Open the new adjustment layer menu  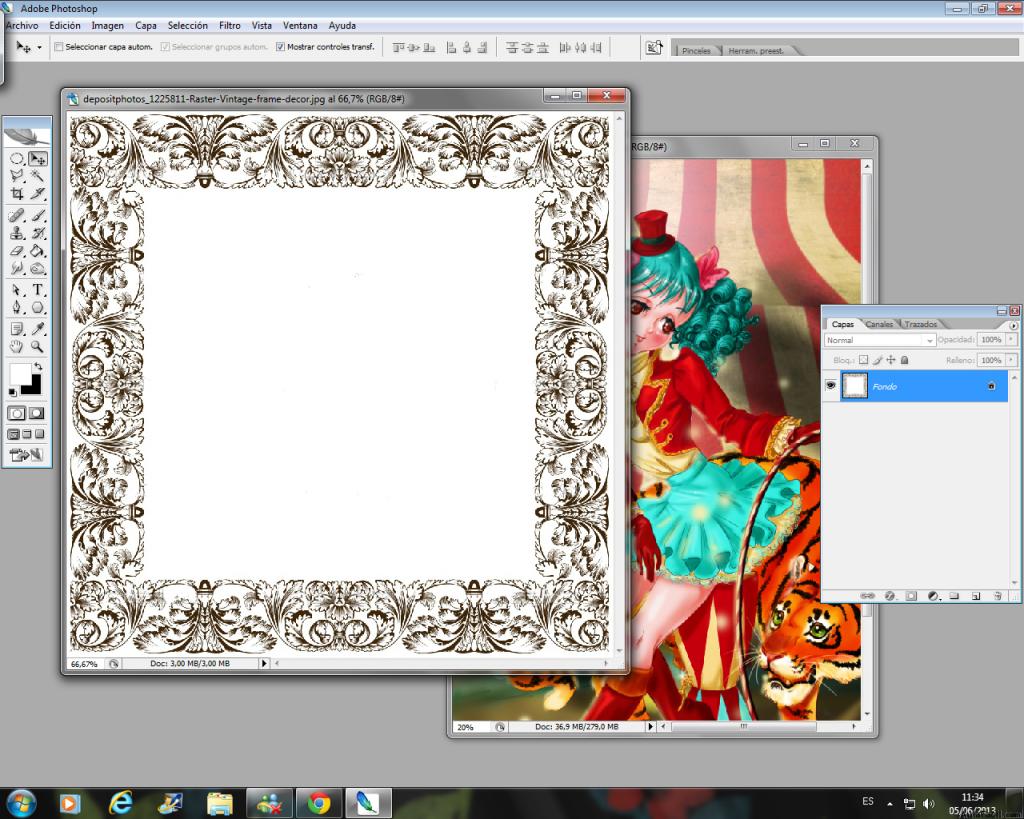(933, 596)
